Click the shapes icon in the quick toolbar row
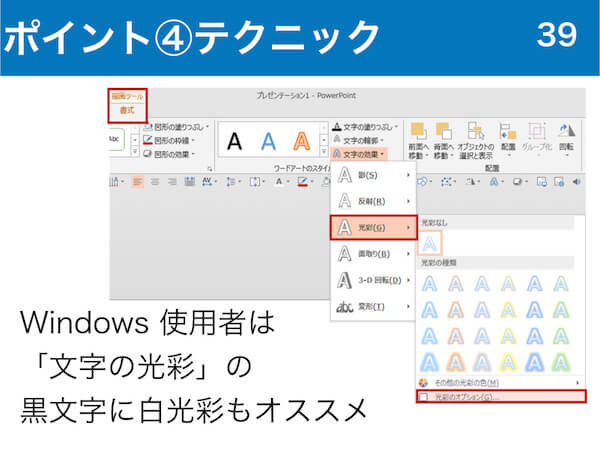Viewport: 600px width, 450px height. pos(422,181)
